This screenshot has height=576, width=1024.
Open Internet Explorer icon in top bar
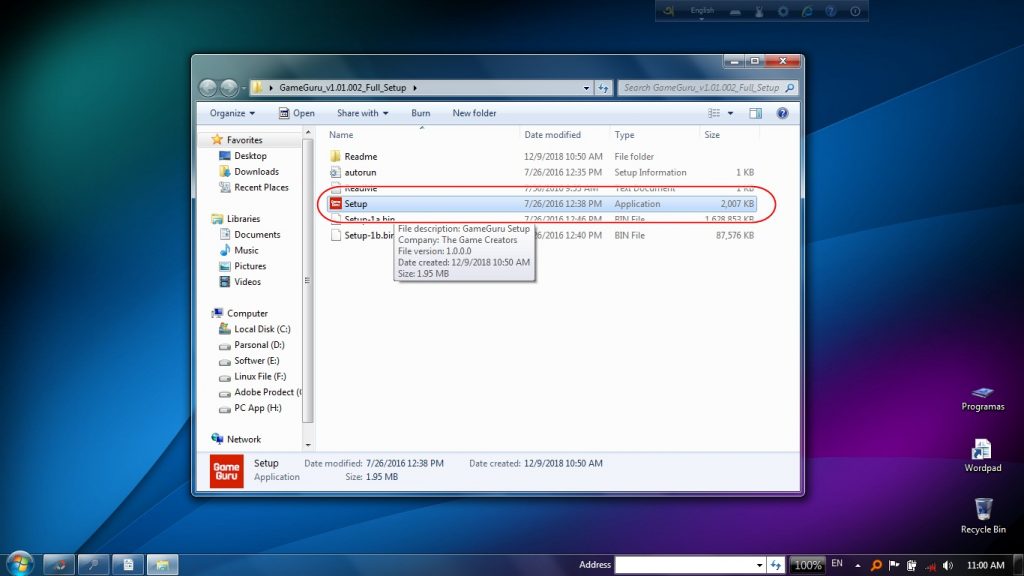807,11
